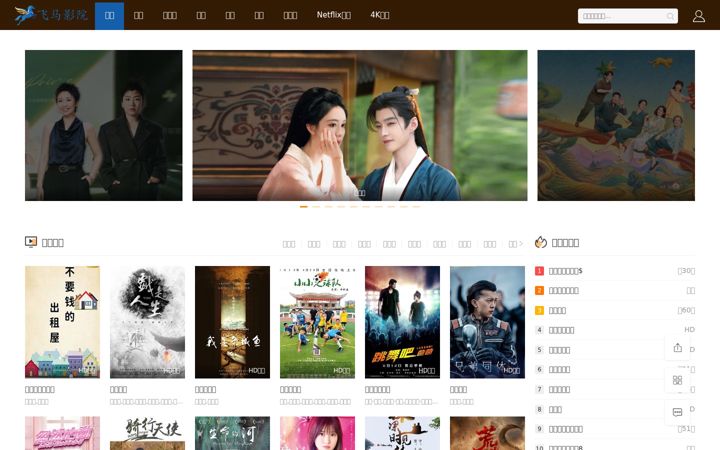The height and width of the screenshot is (450, 720).
Task: Open the rank 6 title in the hot list
Action: tap(559, 370)
